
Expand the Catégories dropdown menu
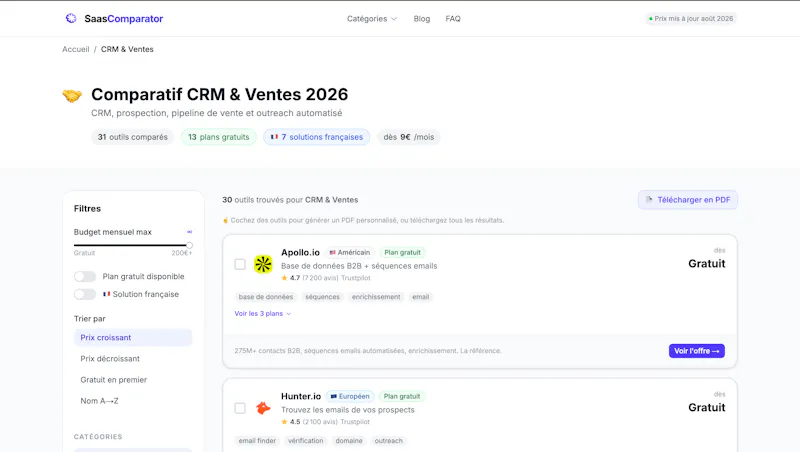tap(371, 19)
